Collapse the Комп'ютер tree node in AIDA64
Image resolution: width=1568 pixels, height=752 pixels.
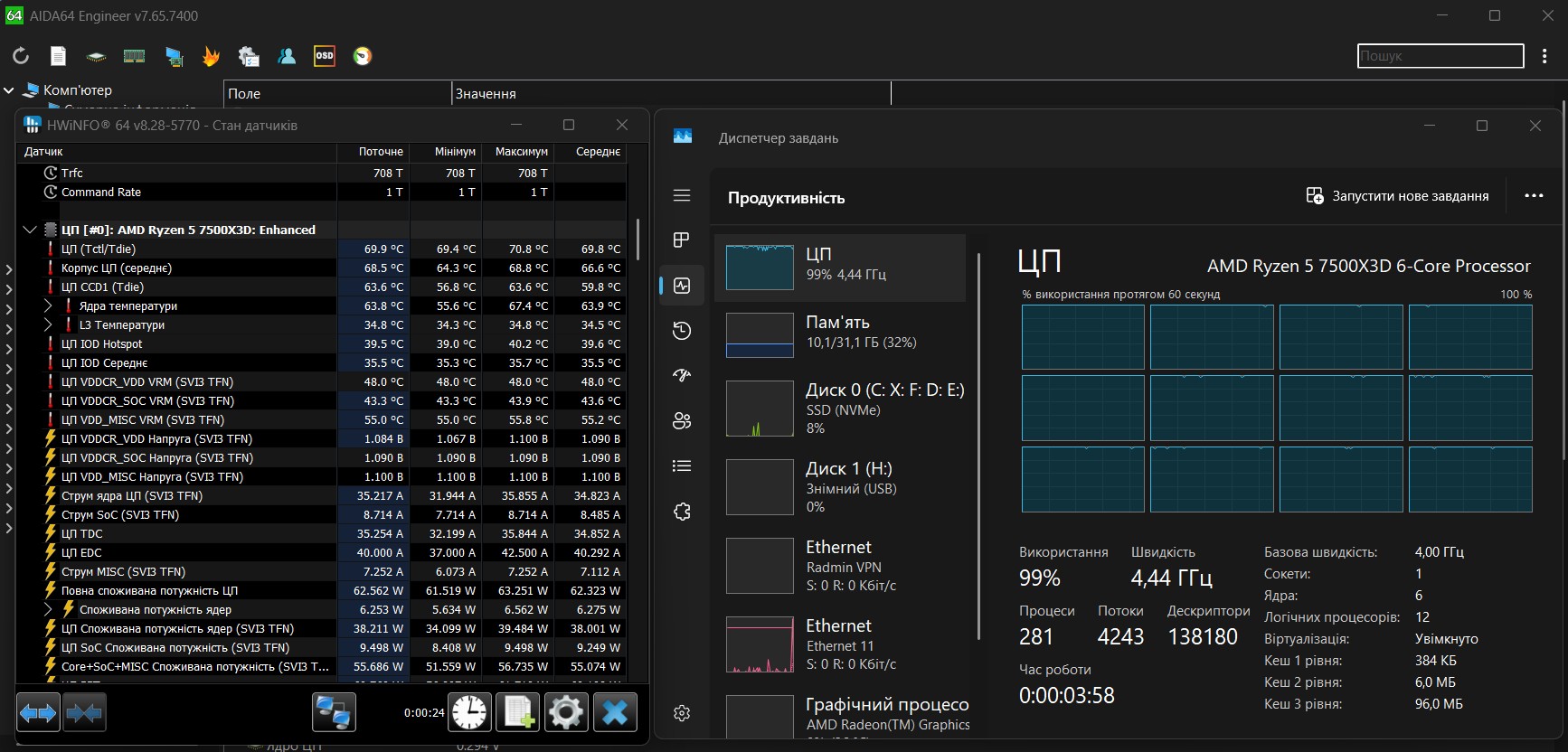[9, 90]
